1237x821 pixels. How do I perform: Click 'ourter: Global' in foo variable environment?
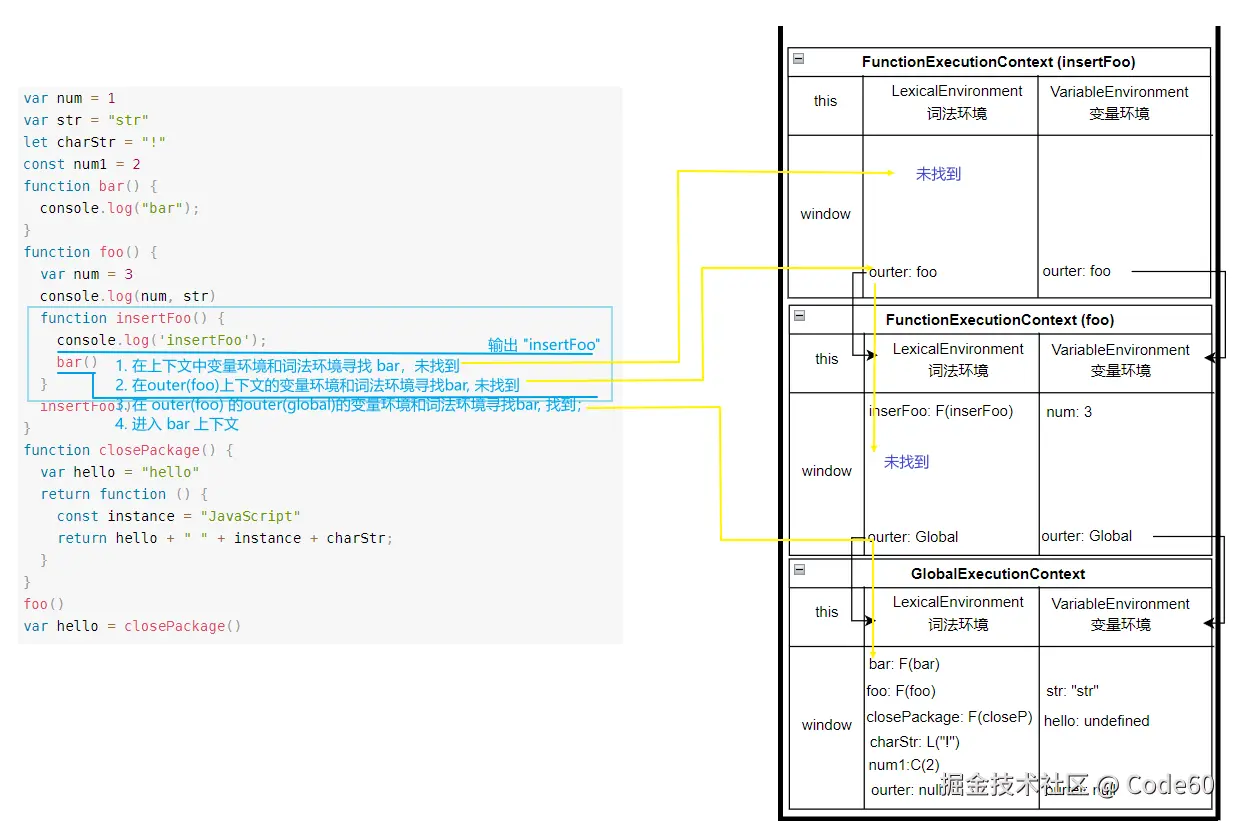coord(1087,536)
